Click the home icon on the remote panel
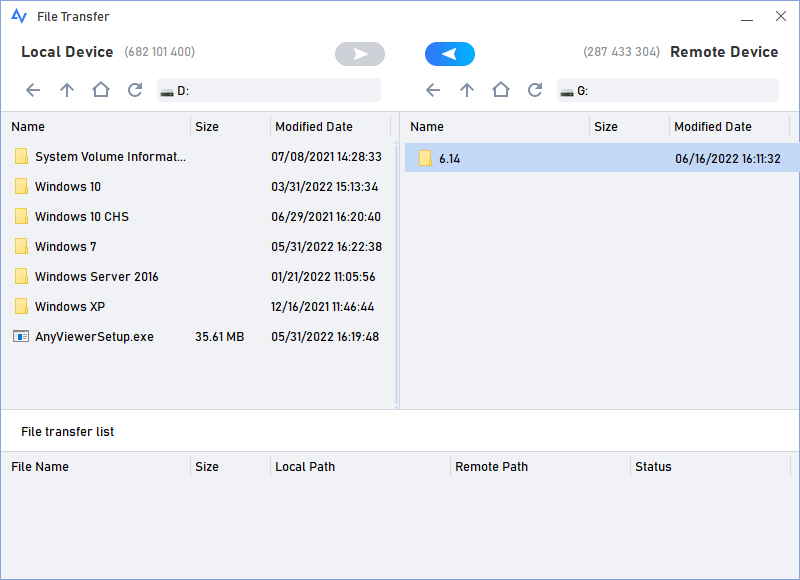Viewport: 800px width, 580px height. point(500,90)
